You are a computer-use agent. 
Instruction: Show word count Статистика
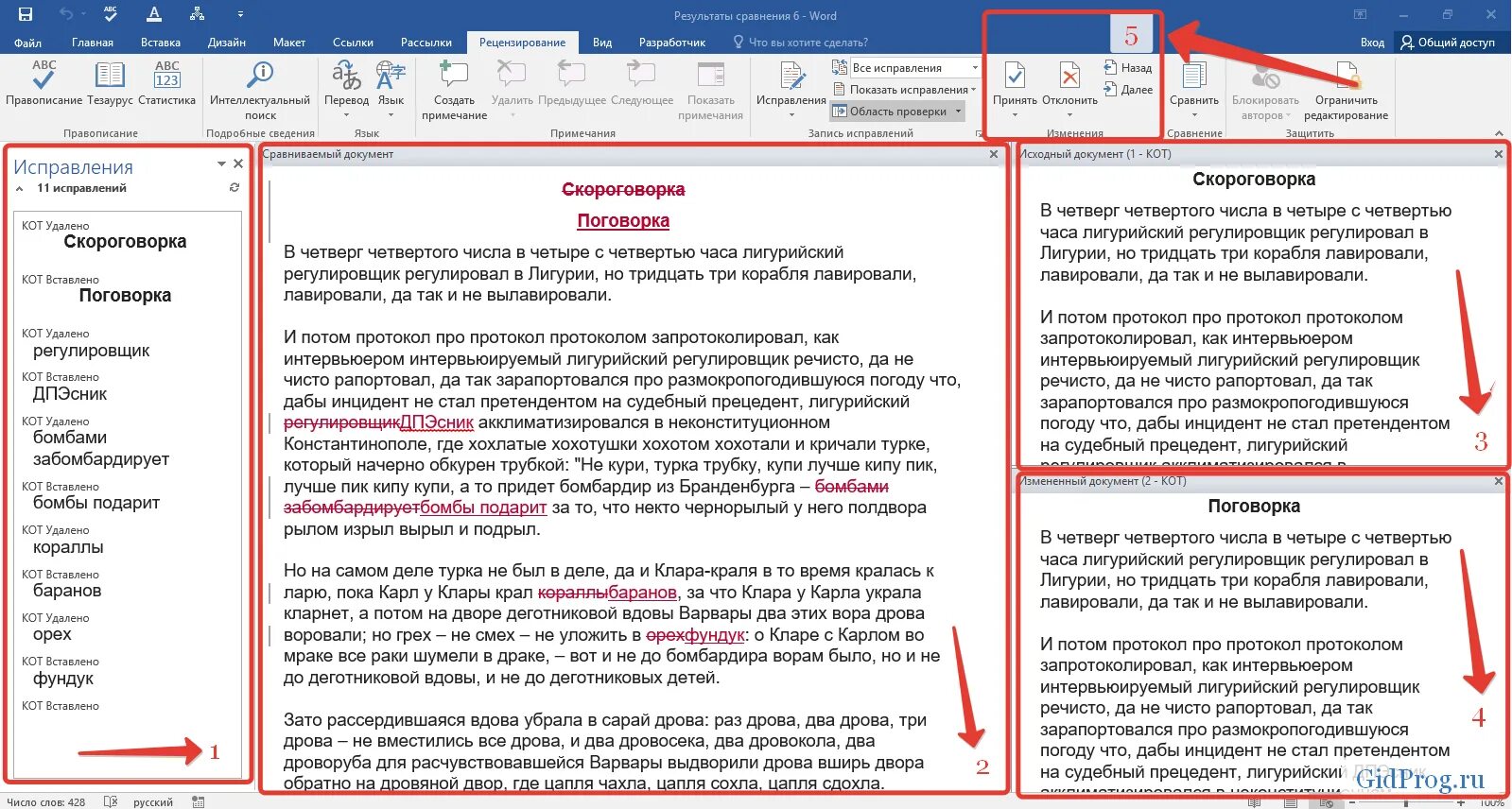click(x=166, y=84)
